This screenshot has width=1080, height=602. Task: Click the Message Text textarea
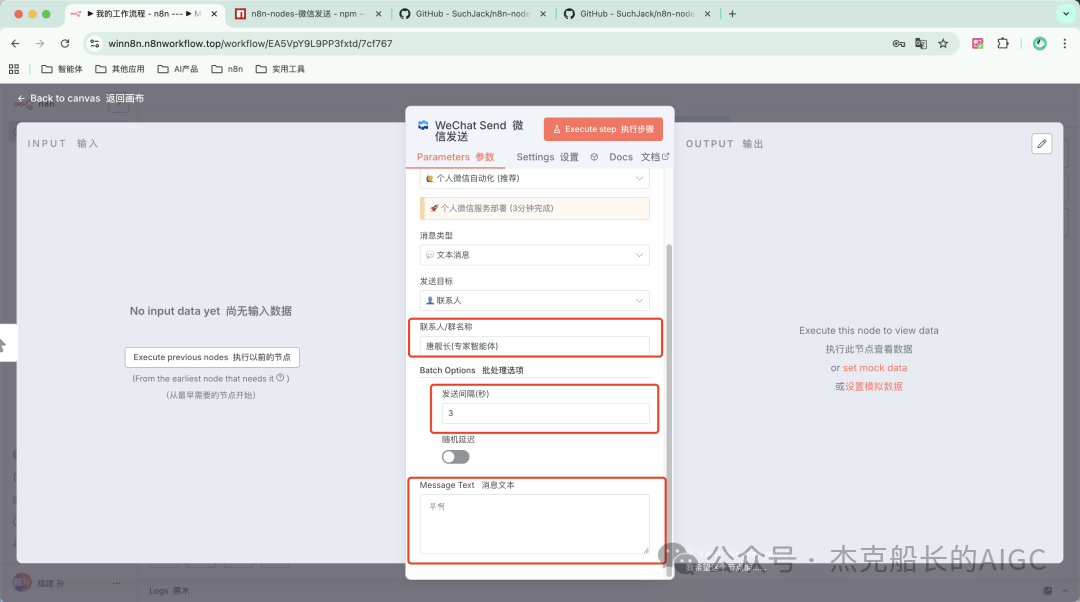coord(534,524)
